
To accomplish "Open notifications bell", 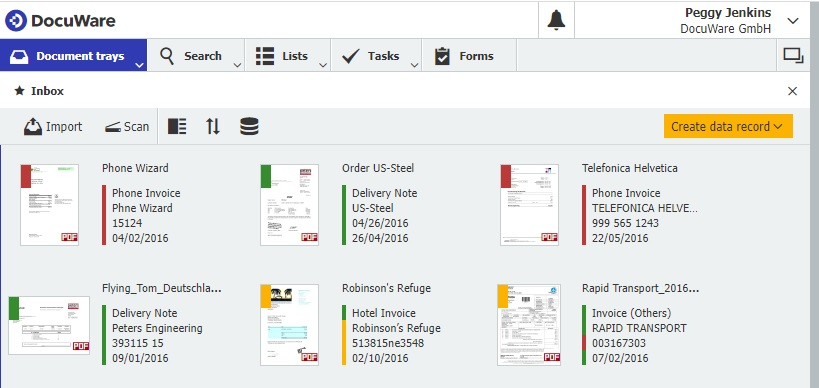I will click(556, 20).
